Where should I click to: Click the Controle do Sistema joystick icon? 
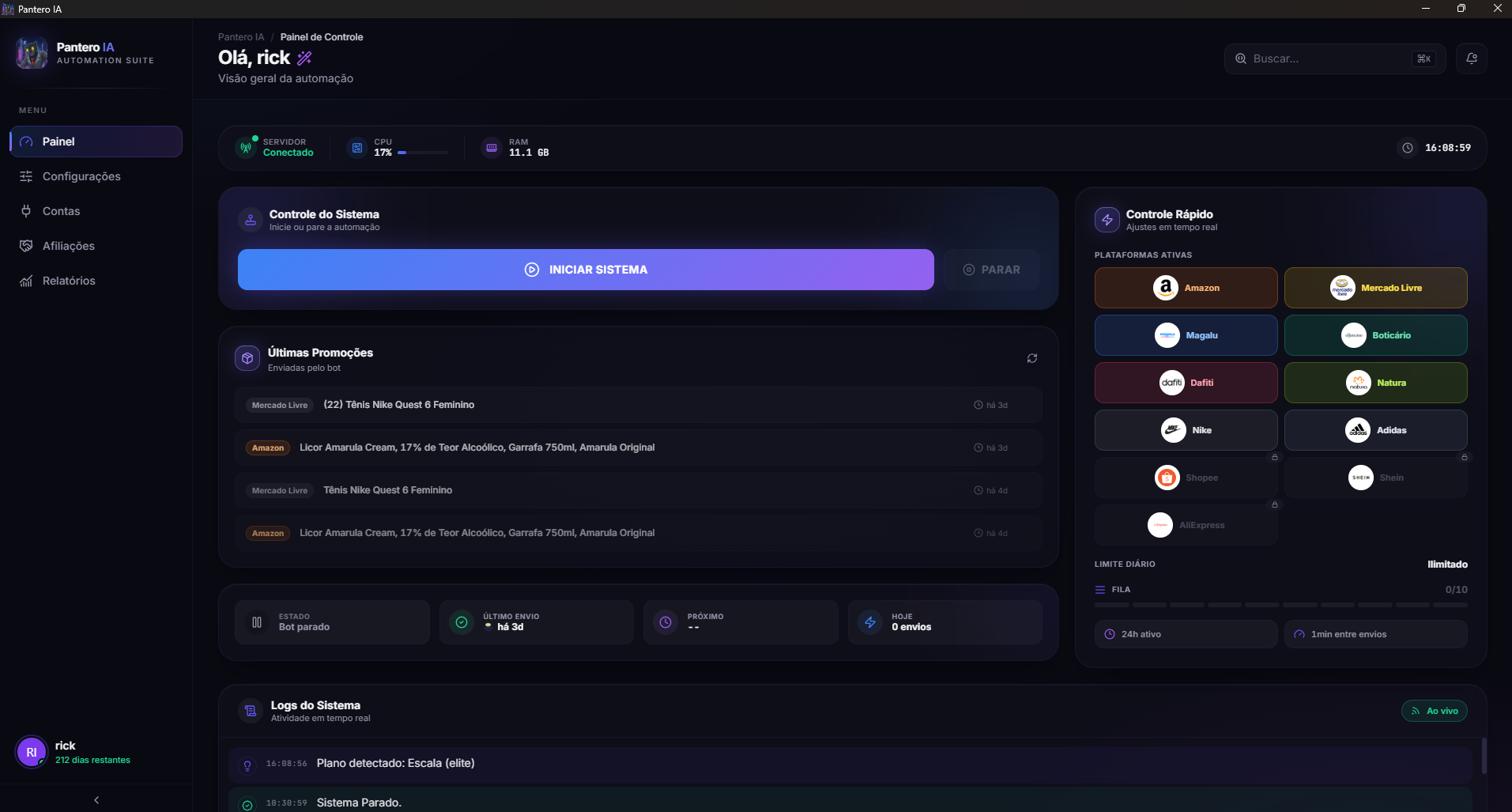point(251,220)
